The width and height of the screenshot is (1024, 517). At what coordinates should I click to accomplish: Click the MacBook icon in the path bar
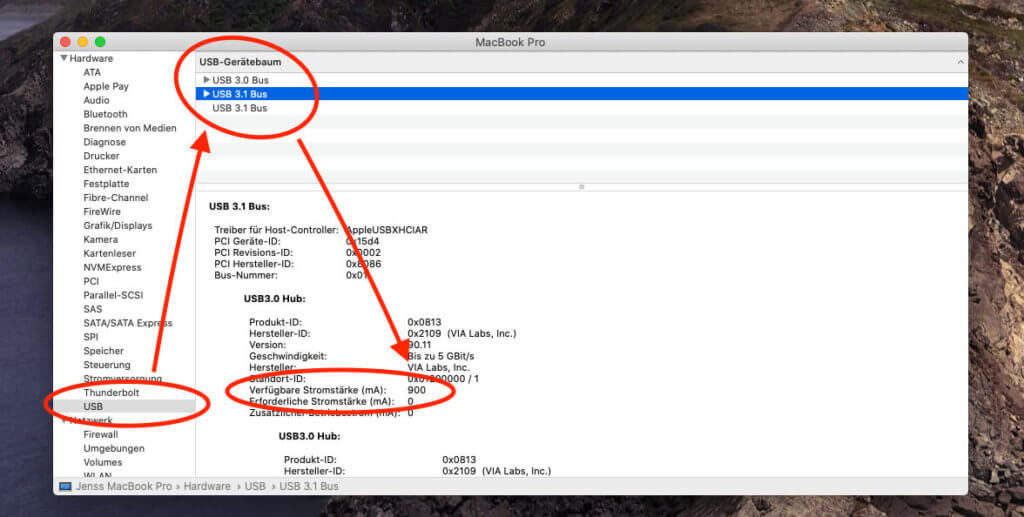[x=66, y=486]
